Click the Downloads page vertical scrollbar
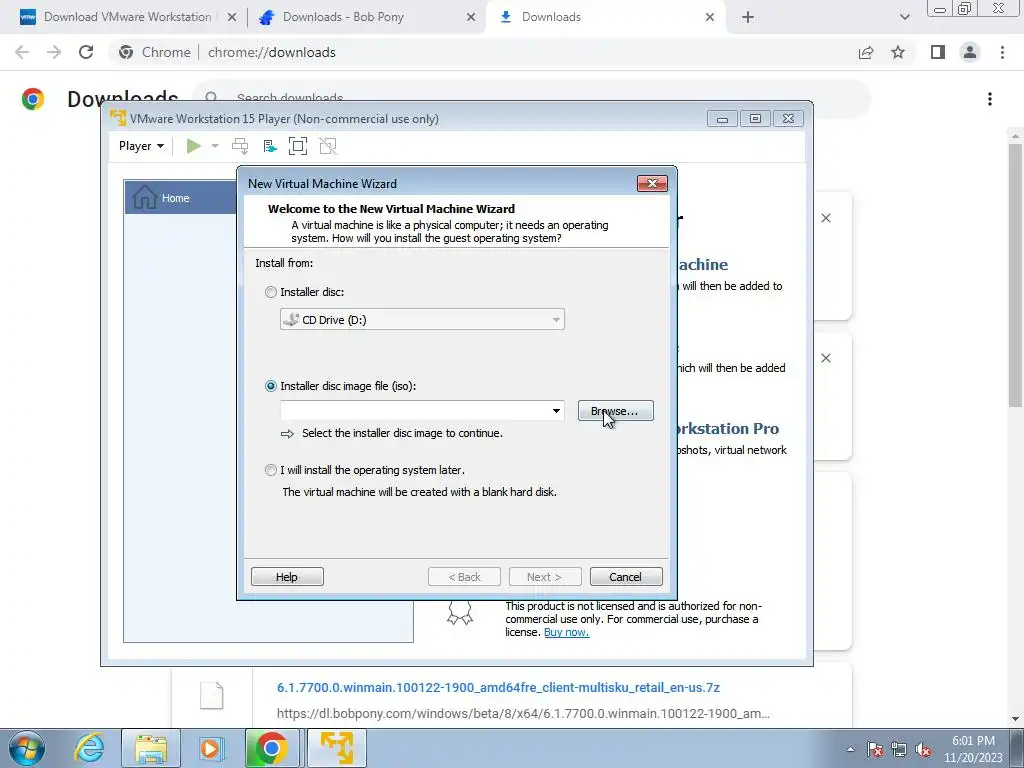The width and height of the screenshot is (1024, 768). pyautogui.click(x=1015, y=274)
